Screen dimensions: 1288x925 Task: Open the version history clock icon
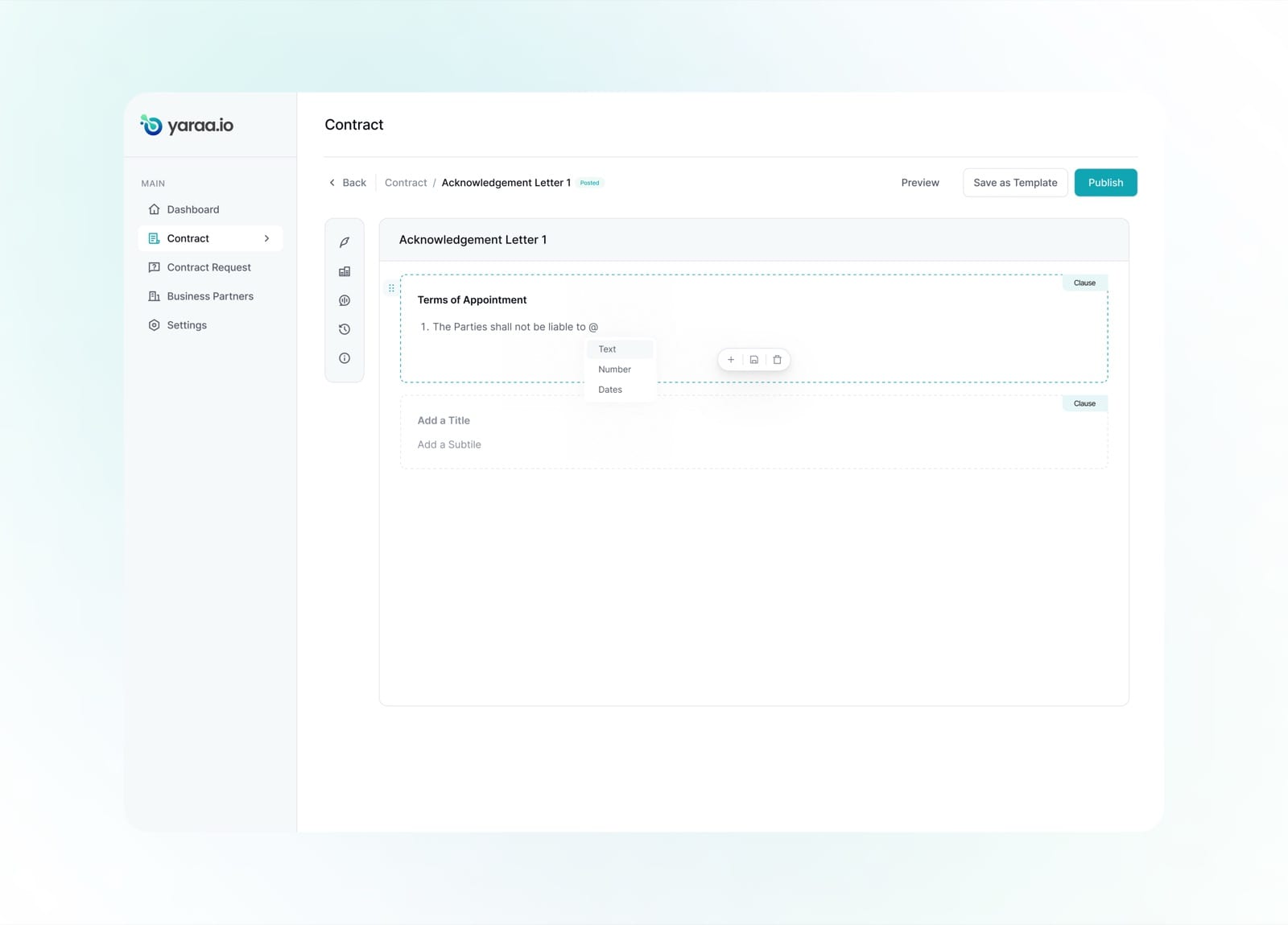(x=345, y=329)
